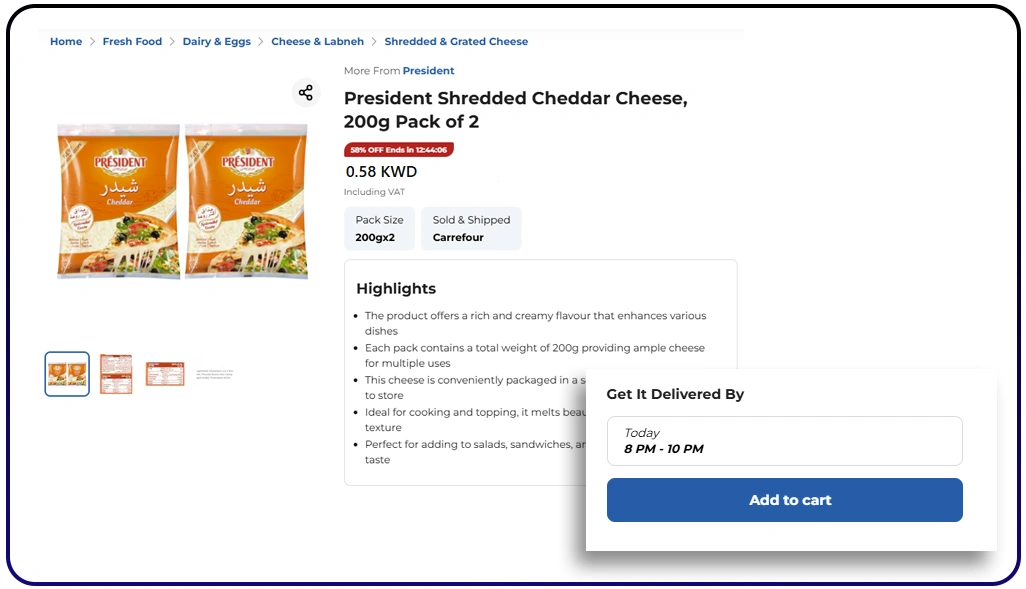Click the 58% OFF countdown badge
Viewport: 1026px width, 589px height.
point(398,148)
